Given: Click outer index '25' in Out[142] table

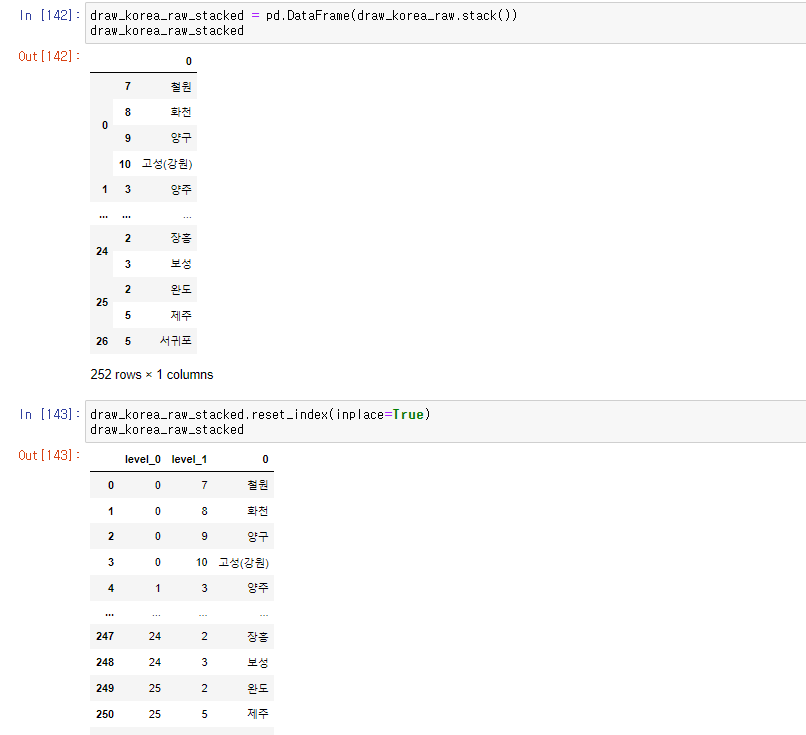Looking at the screenshot, I should click(x=102, y=302).
